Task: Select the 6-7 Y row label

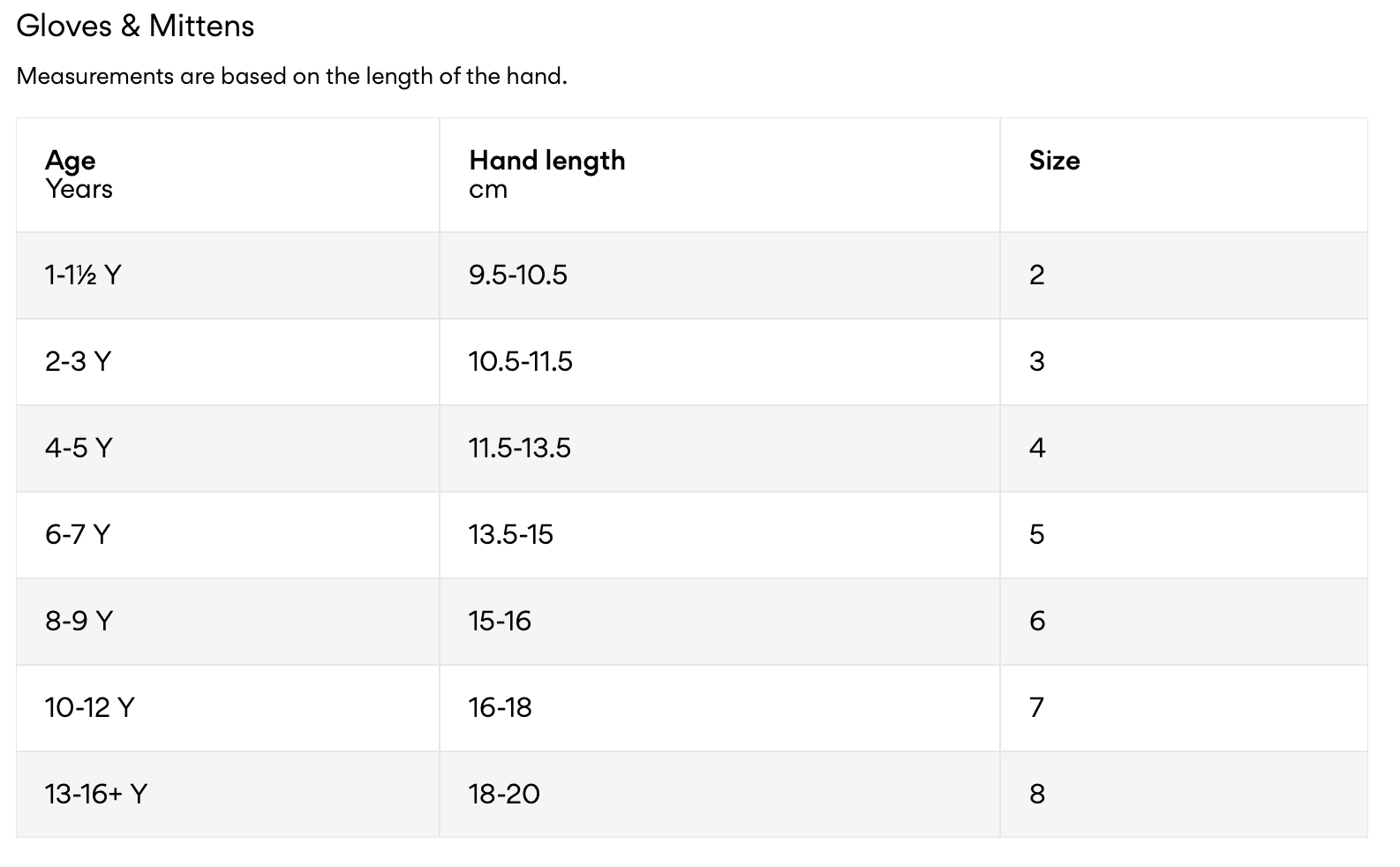Action: click(78, 535)
